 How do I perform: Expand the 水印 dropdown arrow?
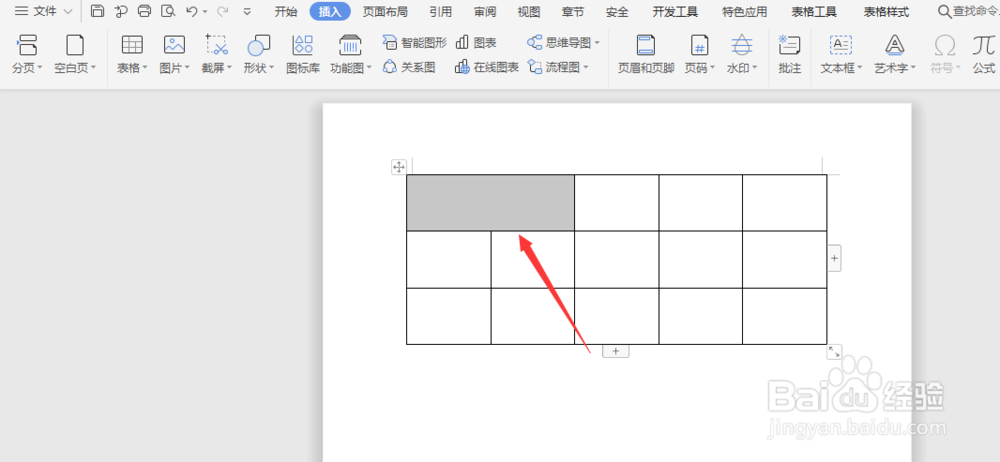pos(754,68)
